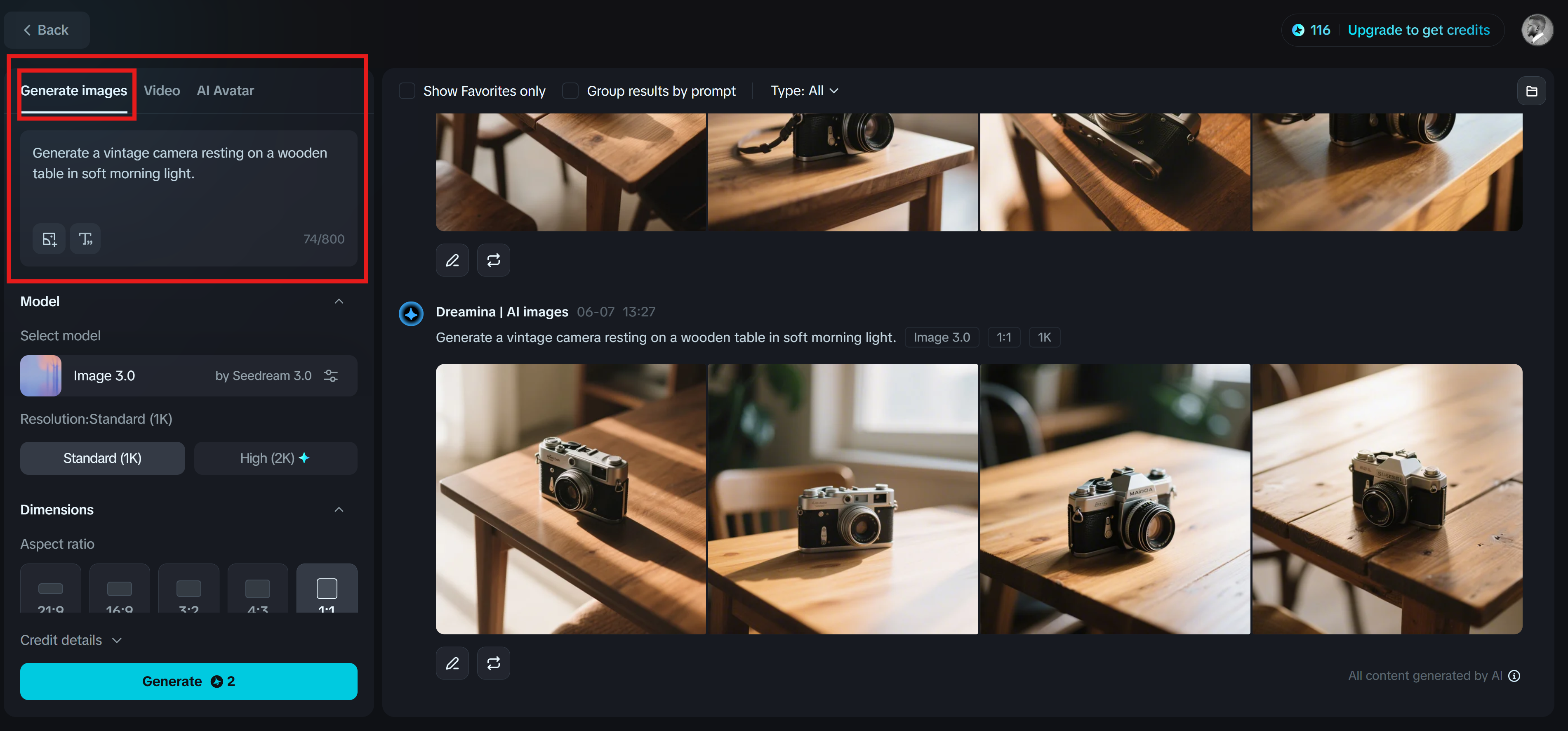Click the text-on-image T icon
This screenshot has width=1568, height=731.
pos(85,238)
